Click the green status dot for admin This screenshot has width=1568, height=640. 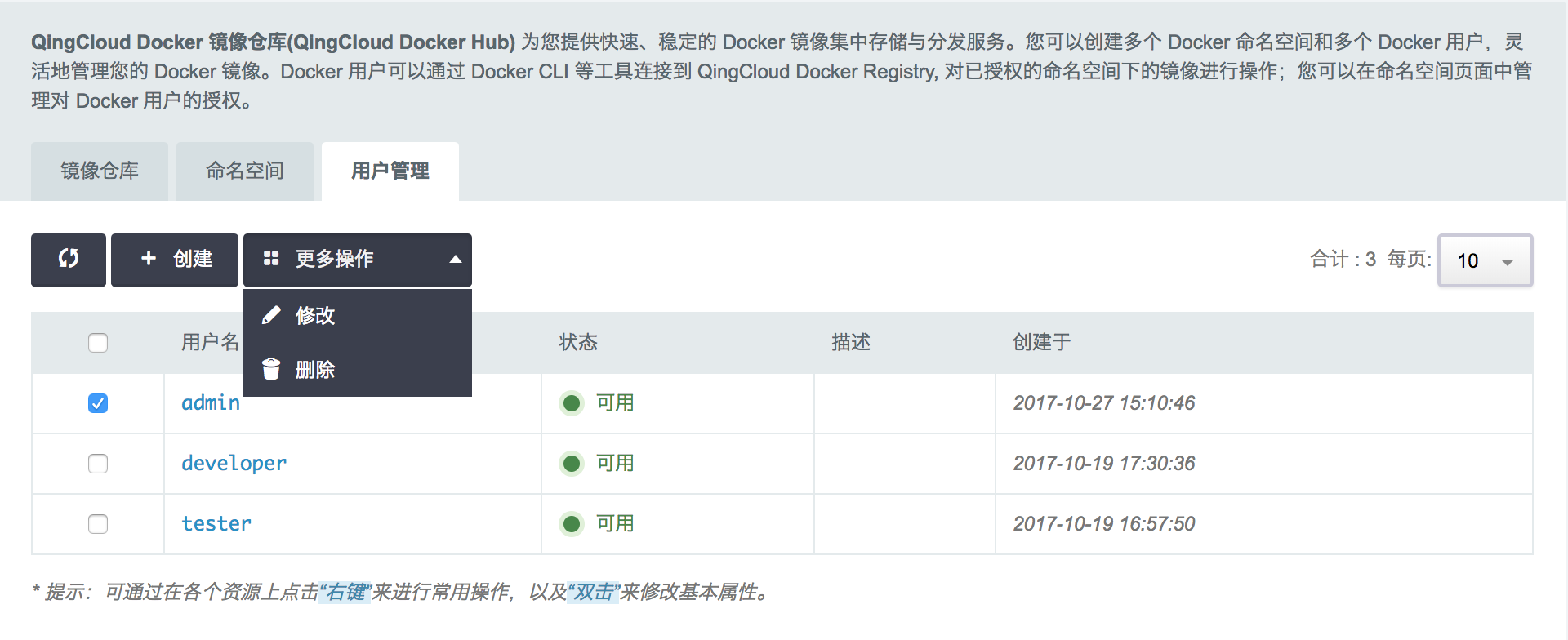[x=572, y=403]
